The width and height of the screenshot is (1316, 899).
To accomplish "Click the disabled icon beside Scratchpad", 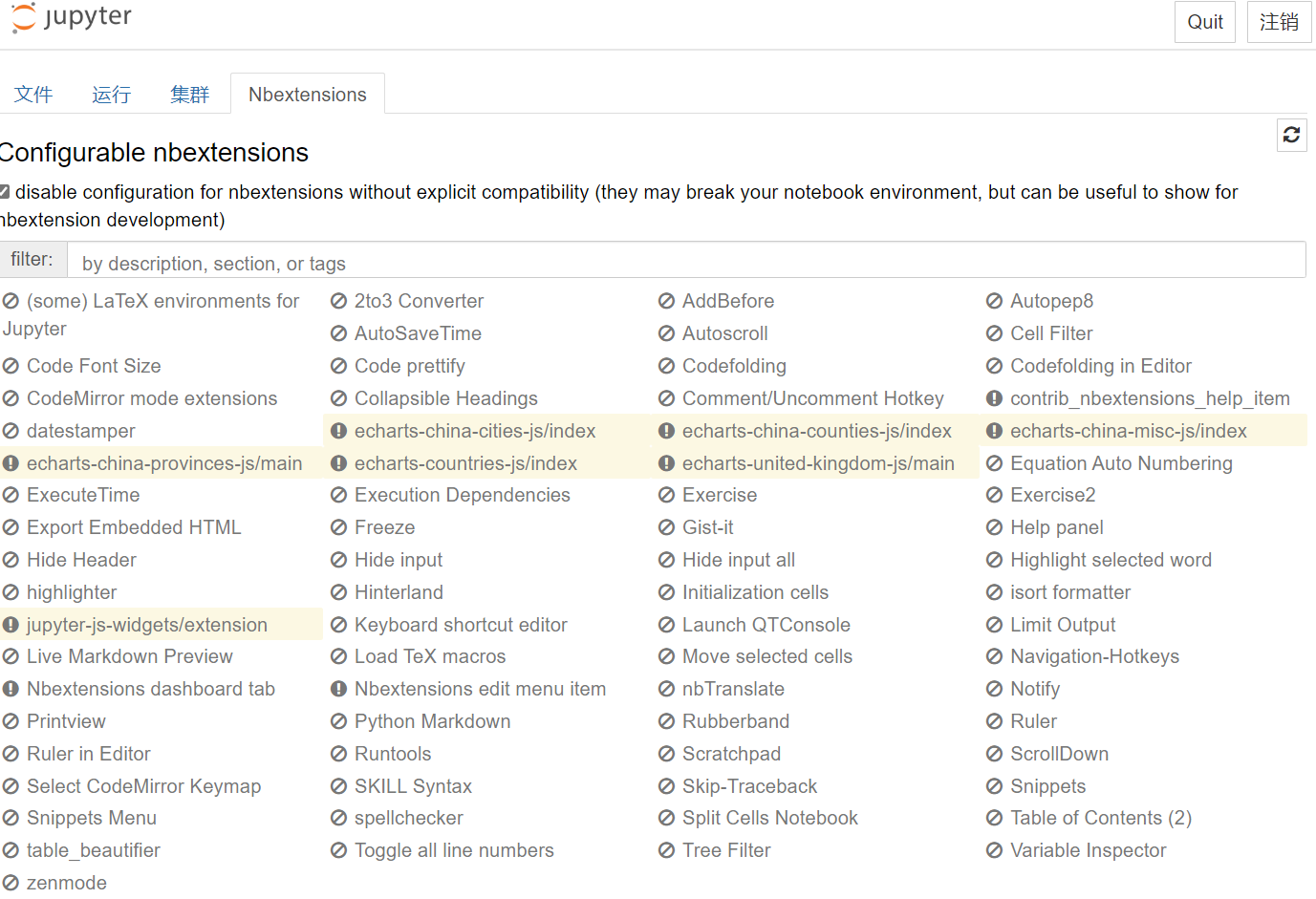I will click(666, 754).
